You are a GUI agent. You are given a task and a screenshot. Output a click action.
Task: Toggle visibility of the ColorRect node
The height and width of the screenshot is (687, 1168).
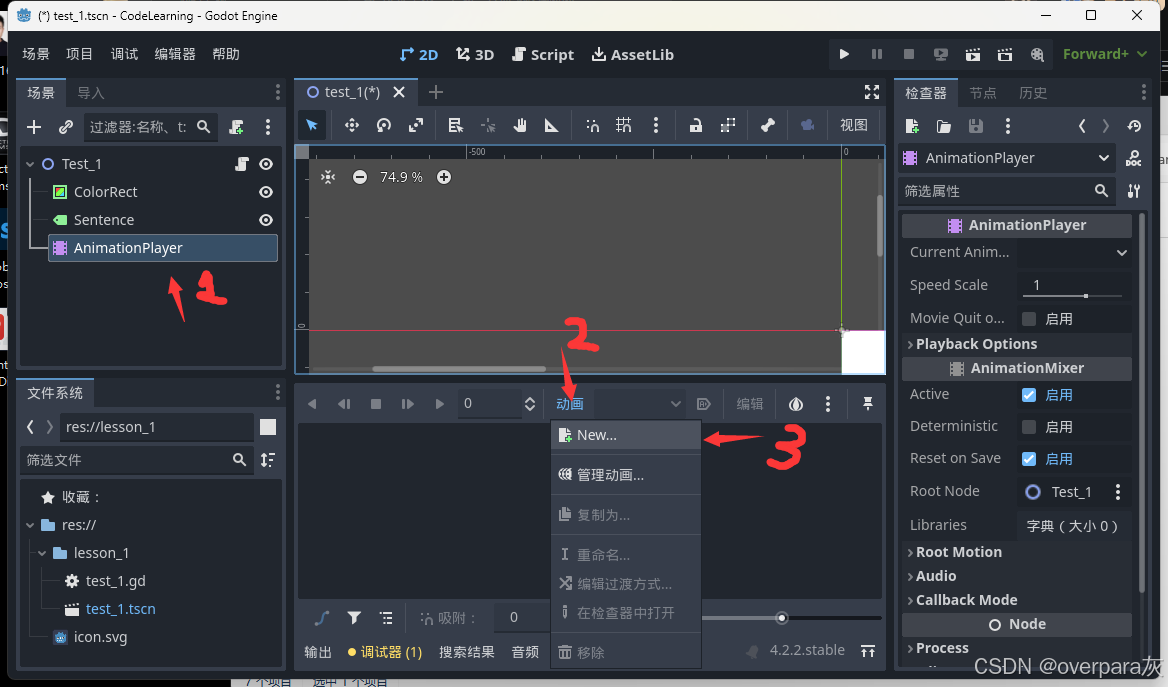(264, 191)
